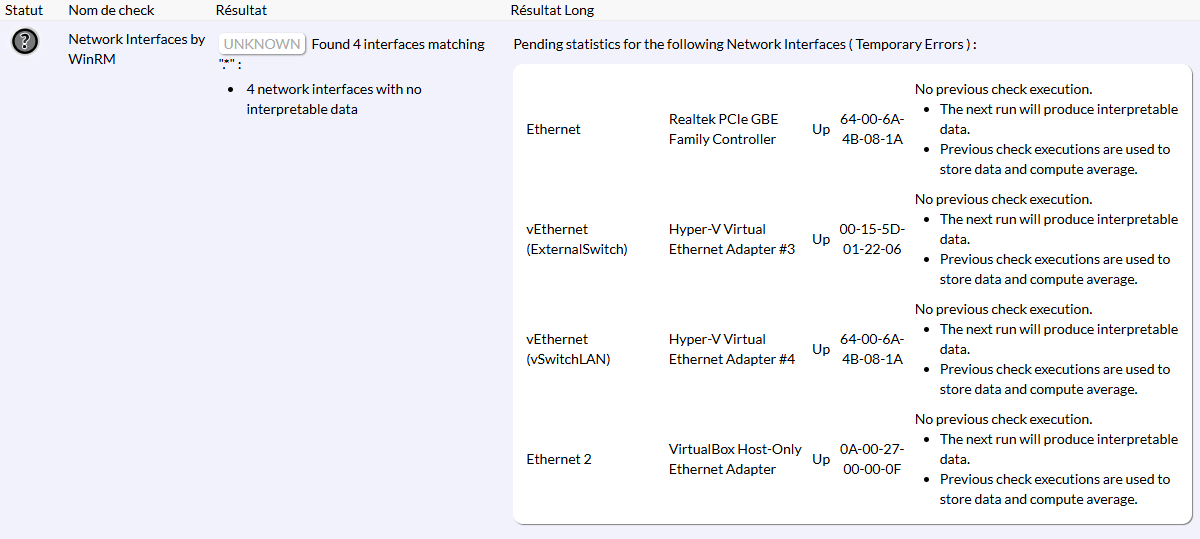
Task: Click the 'no interpretable data' bullet text
Action: point(334,99)
